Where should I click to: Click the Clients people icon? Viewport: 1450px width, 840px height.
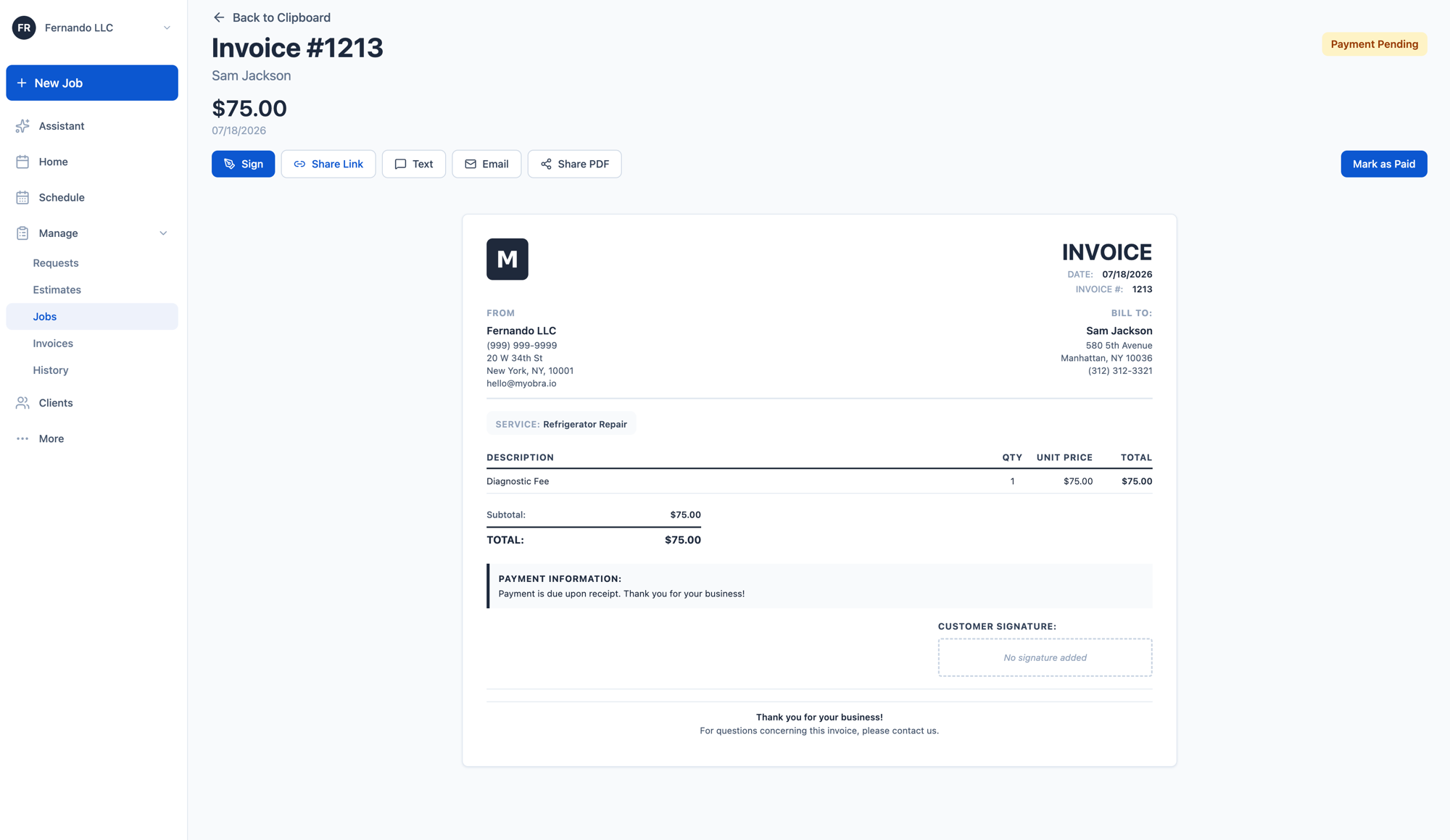(x=22, y=403)
